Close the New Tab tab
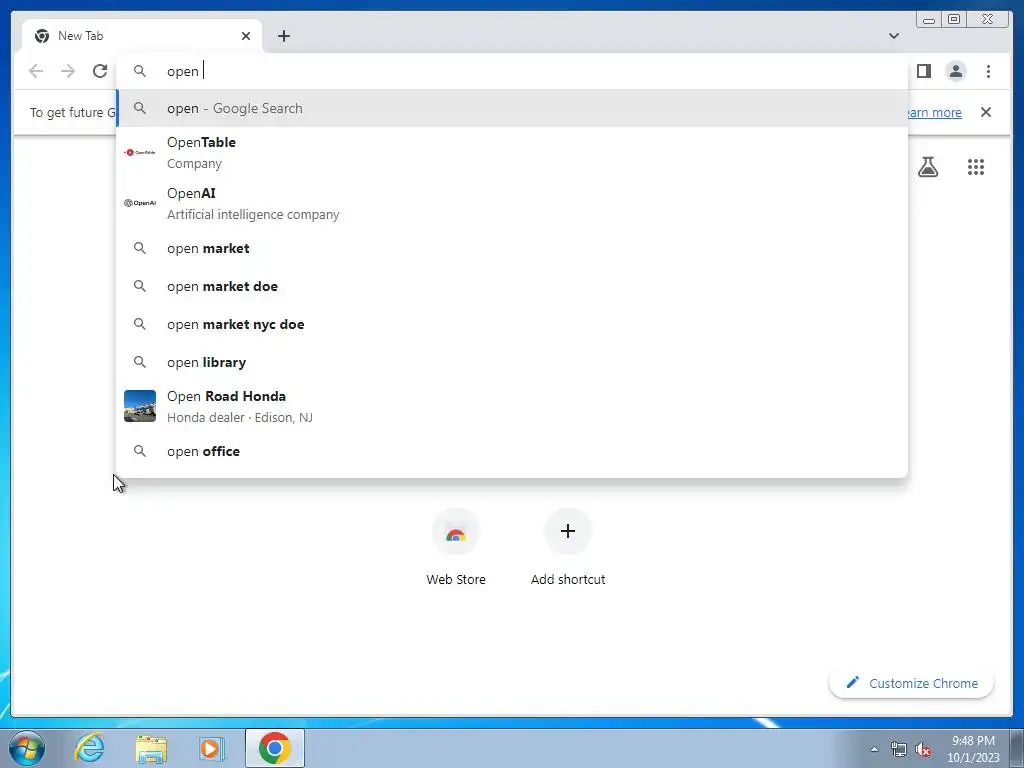 point(246,36)
